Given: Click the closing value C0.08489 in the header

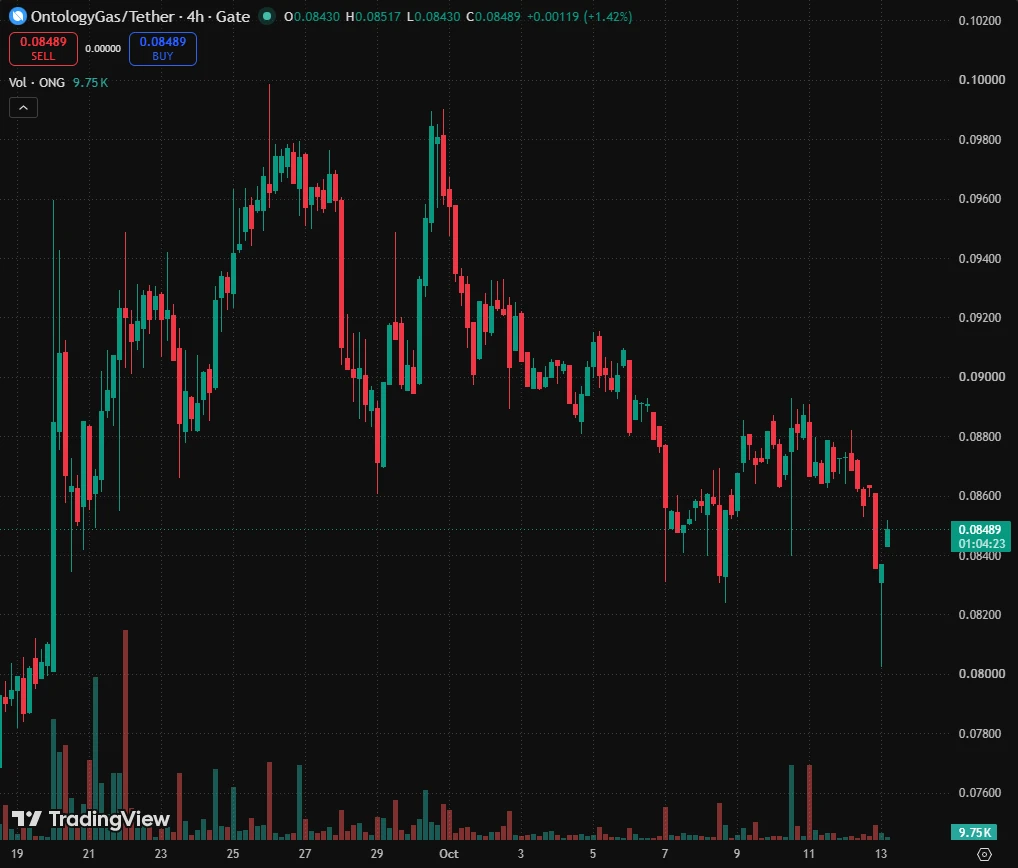Looking at the screenshot, I should (493, 16).
